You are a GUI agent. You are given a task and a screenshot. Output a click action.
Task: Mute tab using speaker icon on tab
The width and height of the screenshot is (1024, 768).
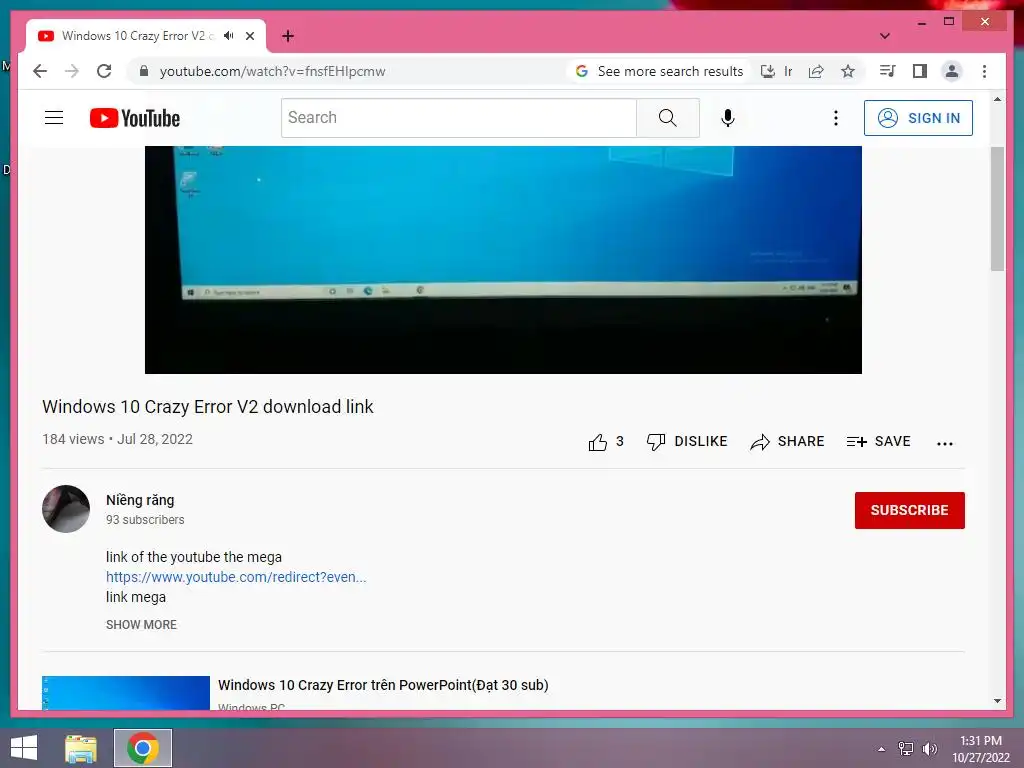[x=229, y=36]
